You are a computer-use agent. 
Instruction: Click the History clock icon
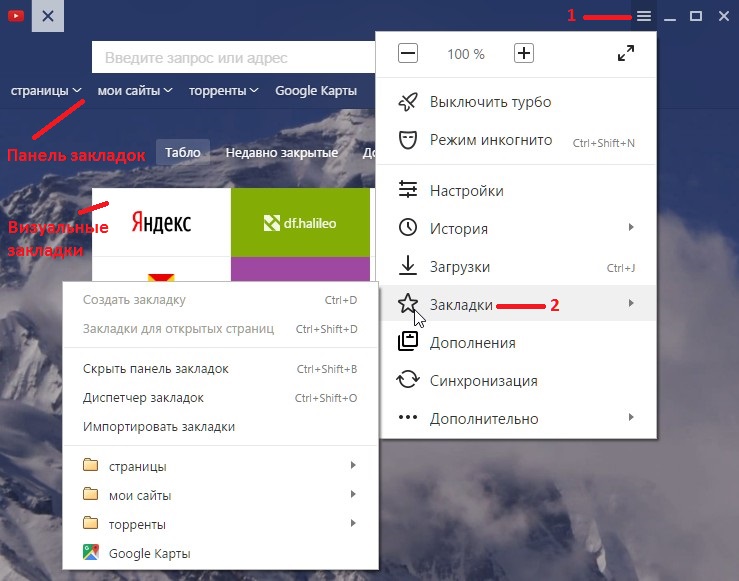coord(408,227)
